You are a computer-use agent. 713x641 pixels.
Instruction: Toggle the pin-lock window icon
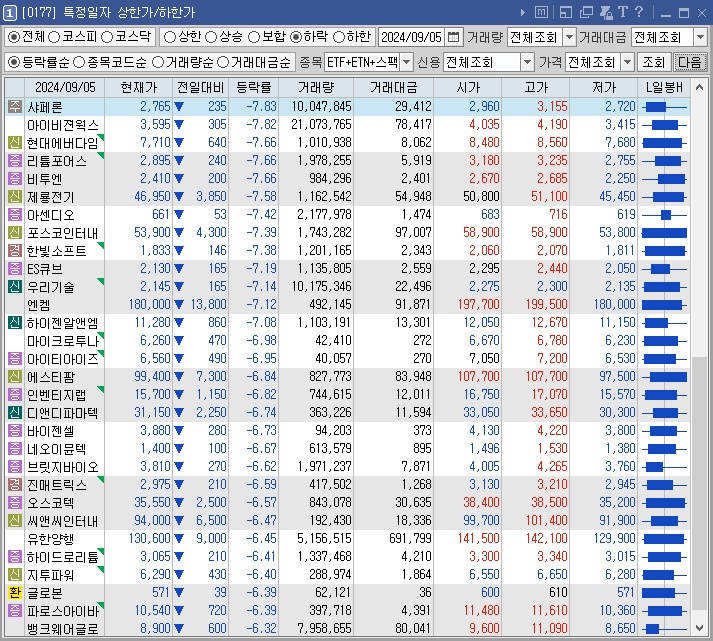tap(606, 12)
